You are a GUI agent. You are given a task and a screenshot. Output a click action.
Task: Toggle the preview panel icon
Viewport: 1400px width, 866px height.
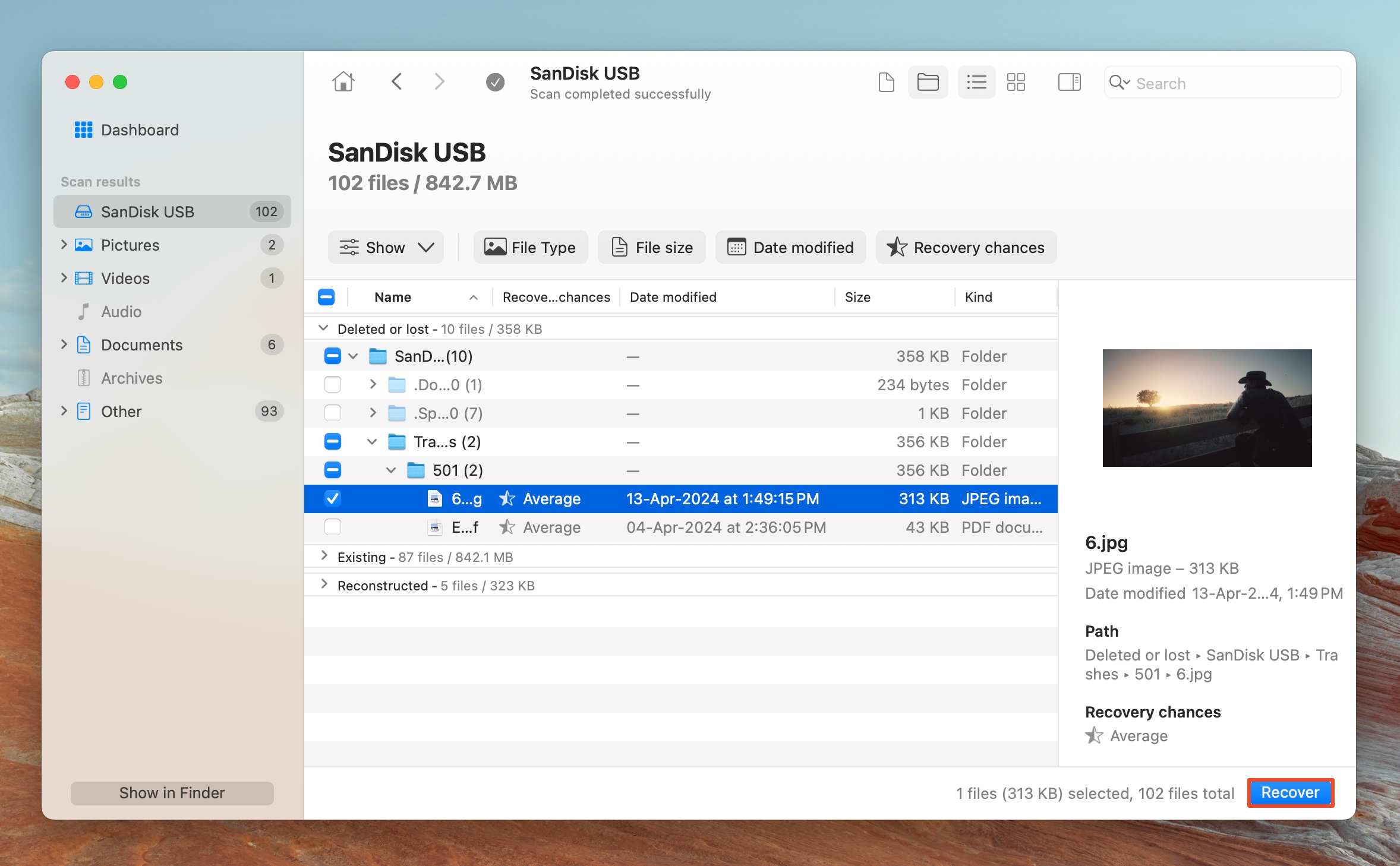tap(1069, 82)
